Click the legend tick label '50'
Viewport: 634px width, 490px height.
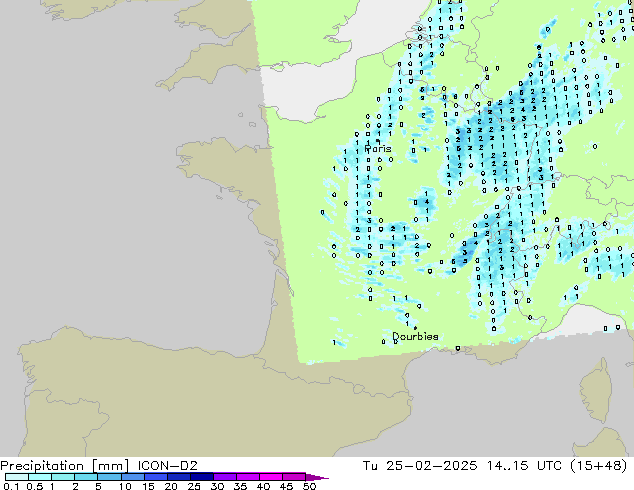[309, 486]
